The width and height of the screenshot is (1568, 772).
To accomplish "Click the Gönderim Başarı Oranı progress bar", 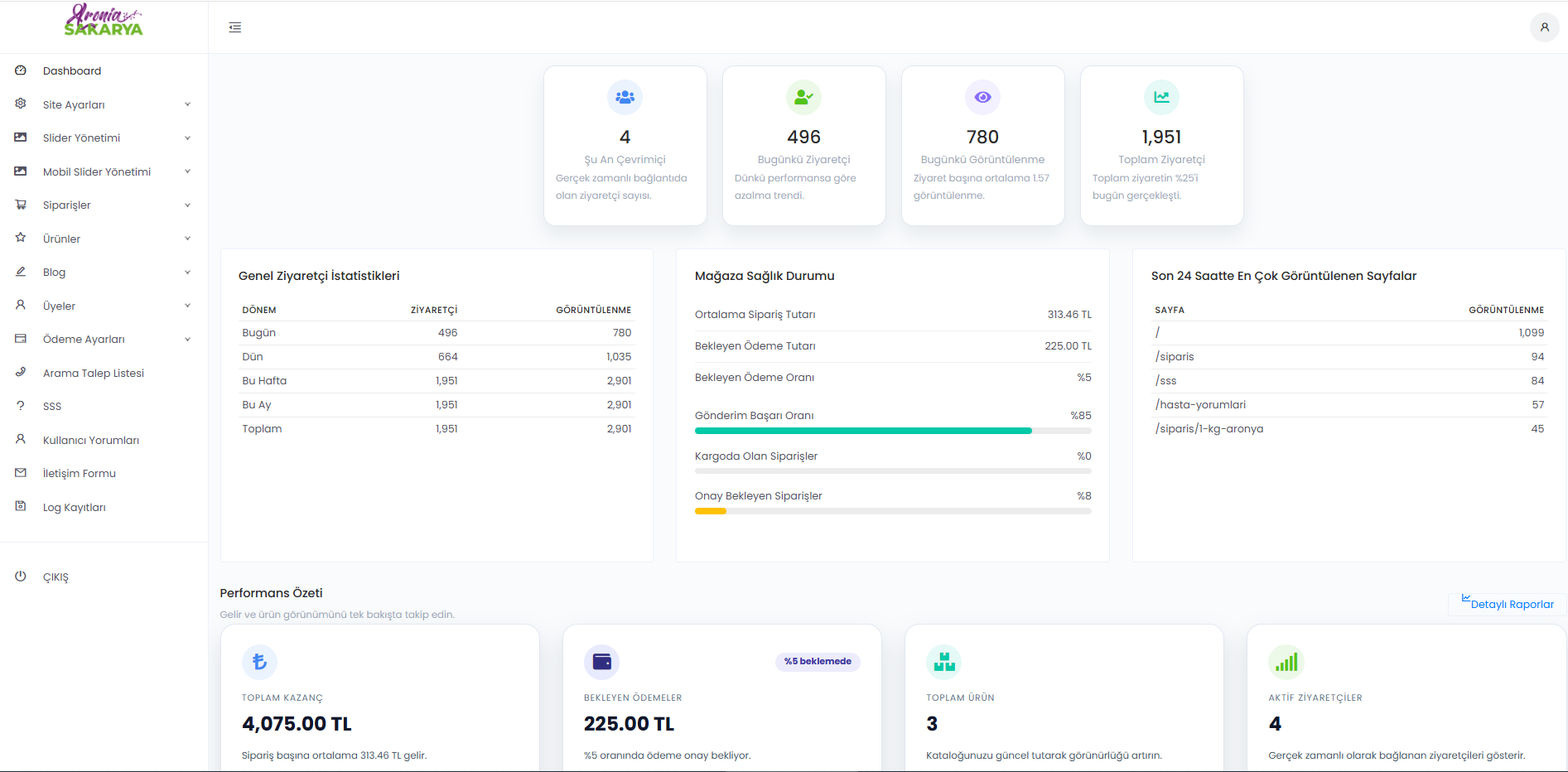I will [893, 431].
